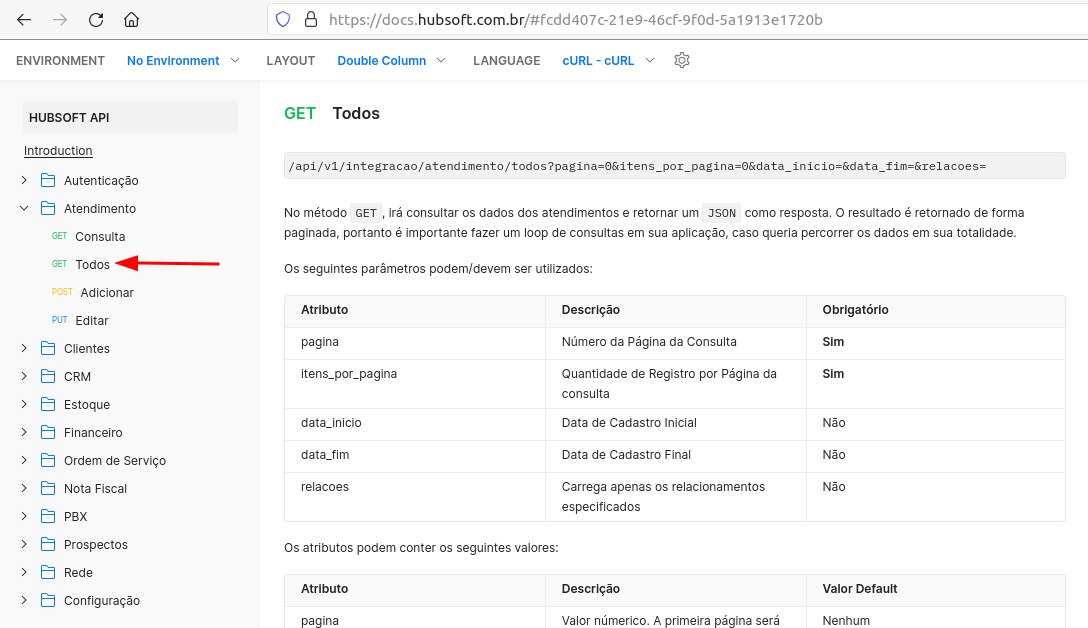Image resolution: width=1088 pixels, height=628 pixels.
Task: Select the POST Adicionar request
Action: pyautogui.click(x=92, y=293)
